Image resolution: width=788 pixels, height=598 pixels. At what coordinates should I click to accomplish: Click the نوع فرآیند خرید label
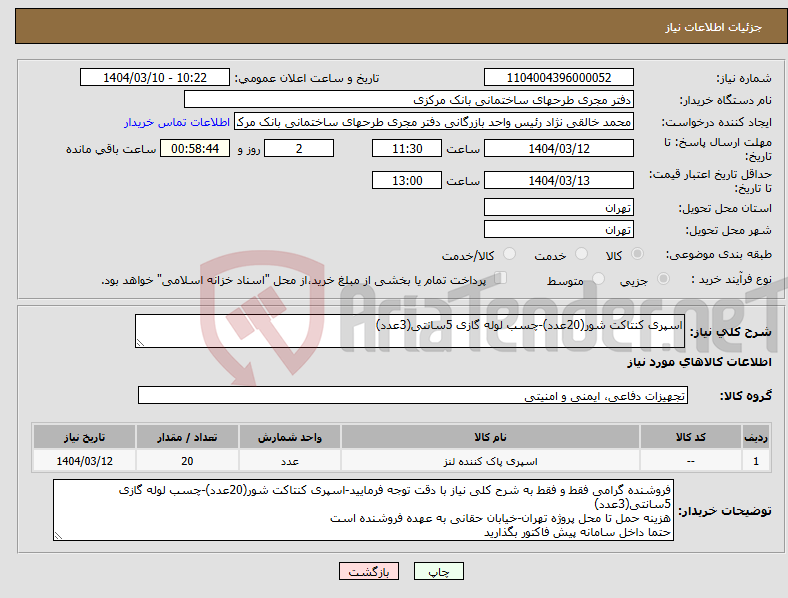[x=731, y=279]
